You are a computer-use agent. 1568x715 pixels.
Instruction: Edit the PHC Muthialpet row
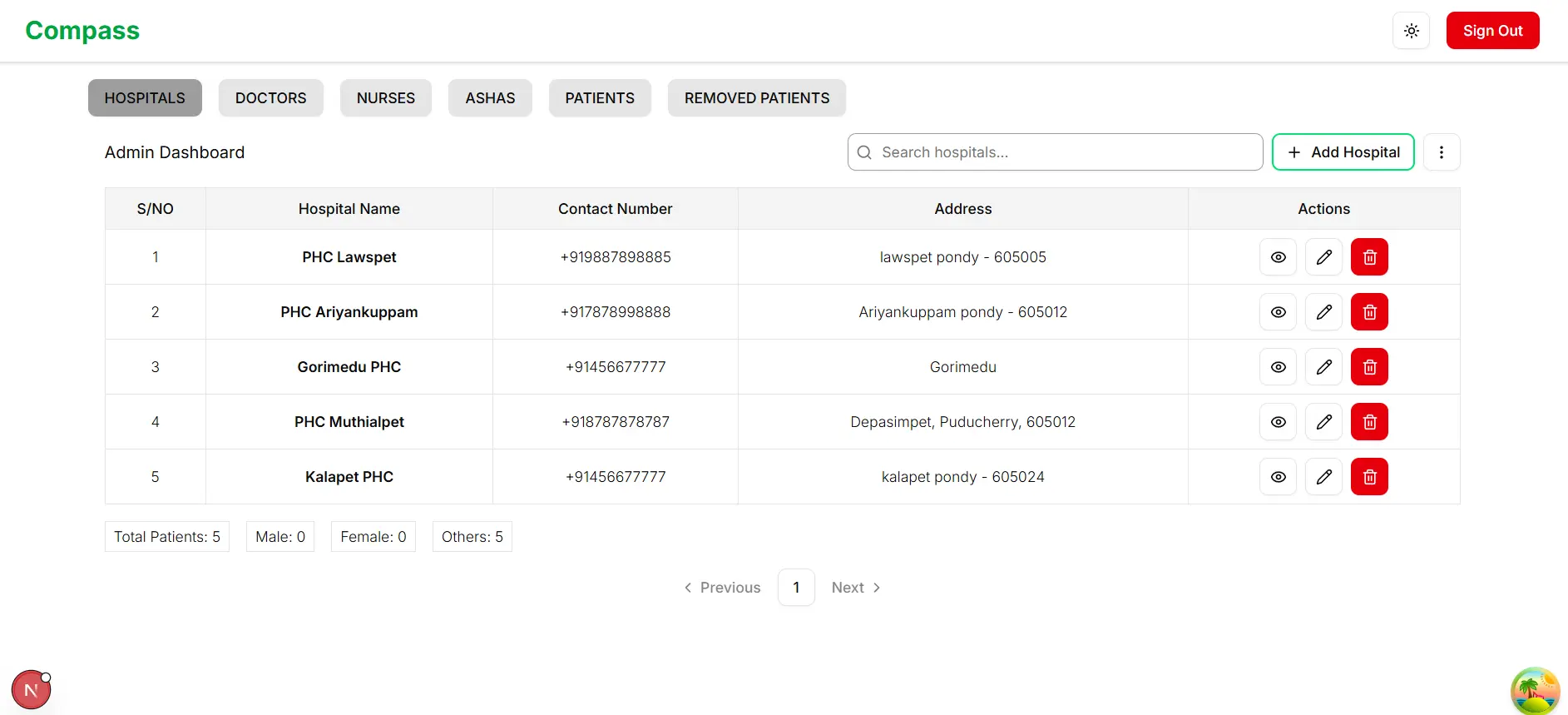[x=1324, y=422]
